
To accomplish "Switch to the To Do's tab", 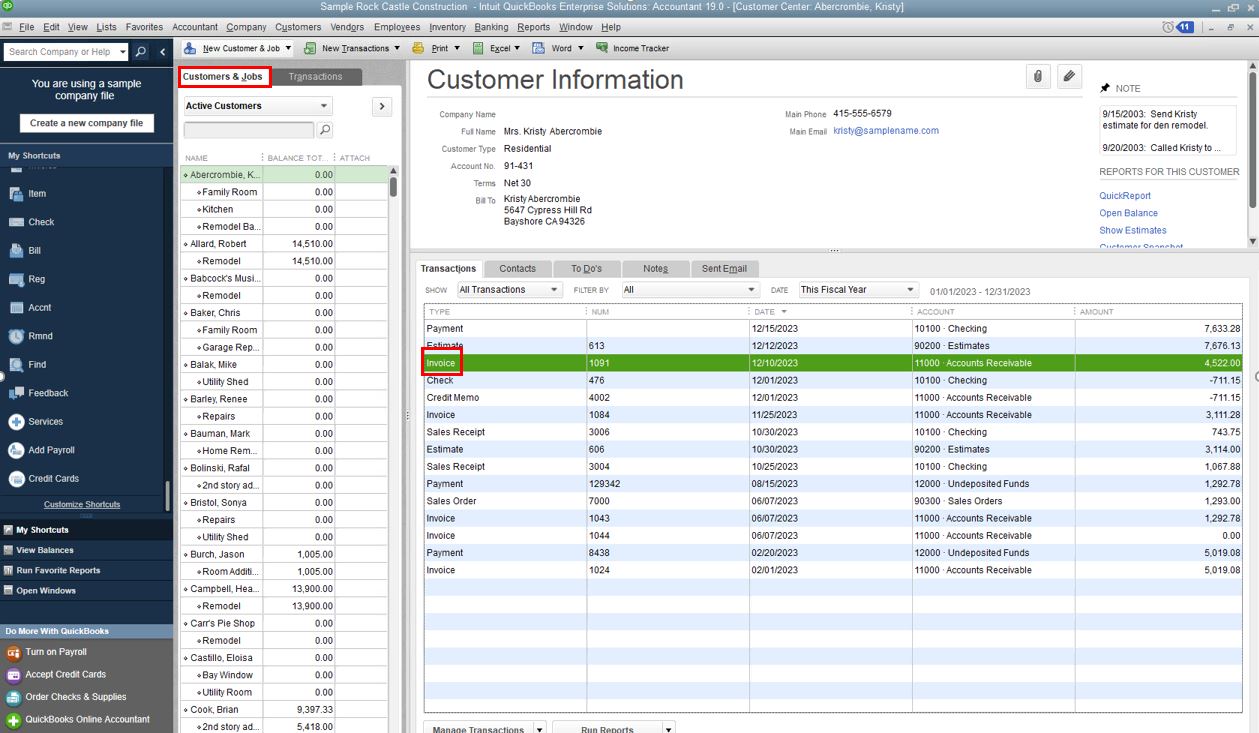I will (x=586, y=268).
